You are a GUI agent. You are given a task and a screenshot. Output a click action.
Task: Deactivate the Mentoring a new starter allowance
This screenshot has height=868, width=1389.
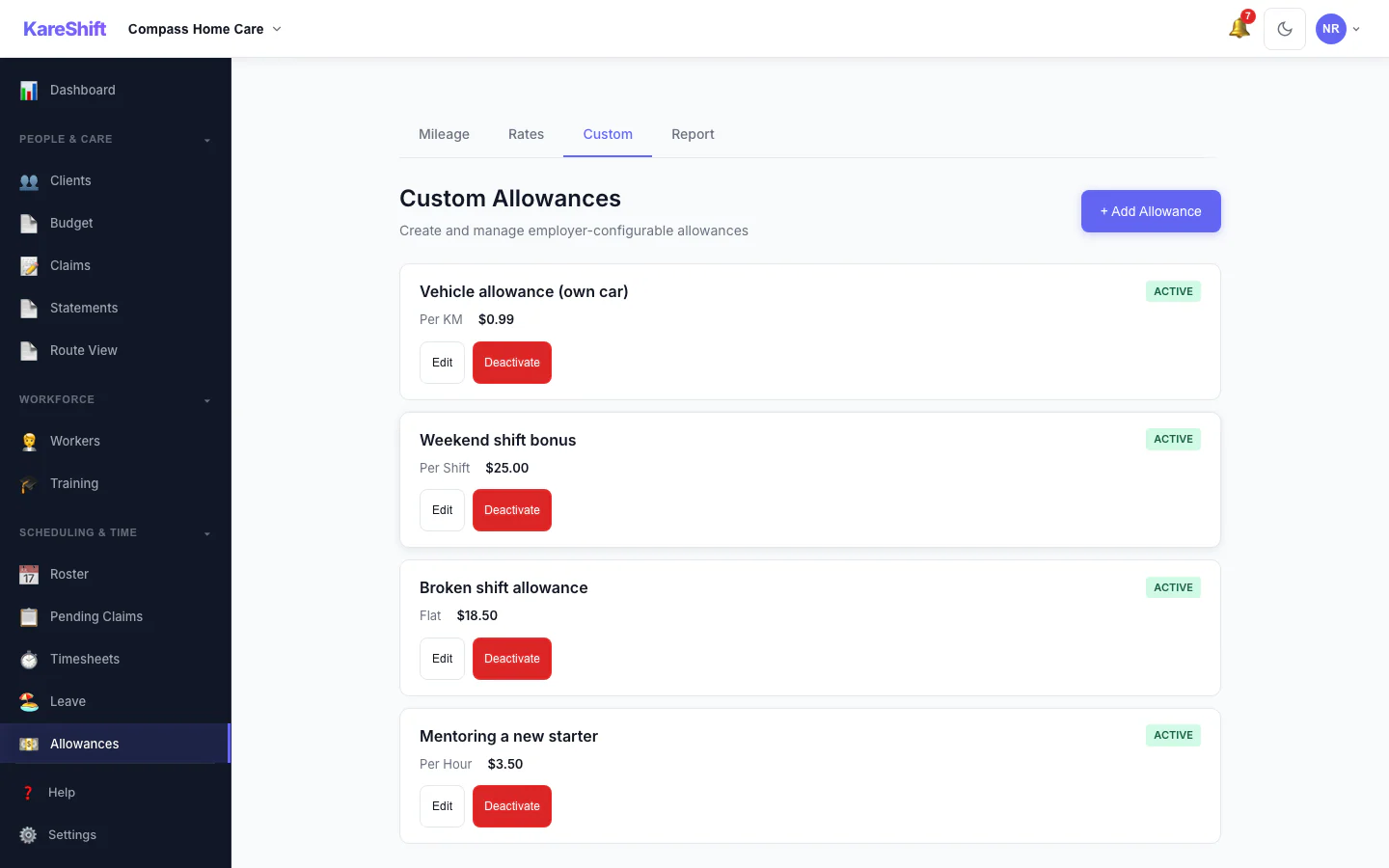[512, 806]
